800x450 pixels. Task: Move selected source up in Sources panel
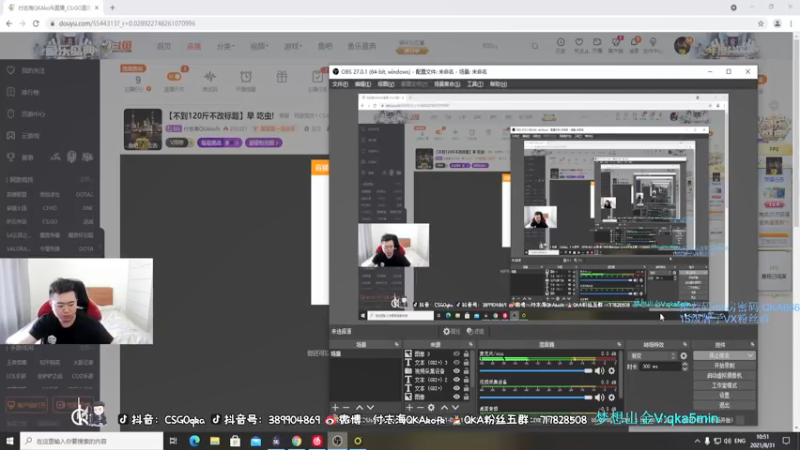444,408
